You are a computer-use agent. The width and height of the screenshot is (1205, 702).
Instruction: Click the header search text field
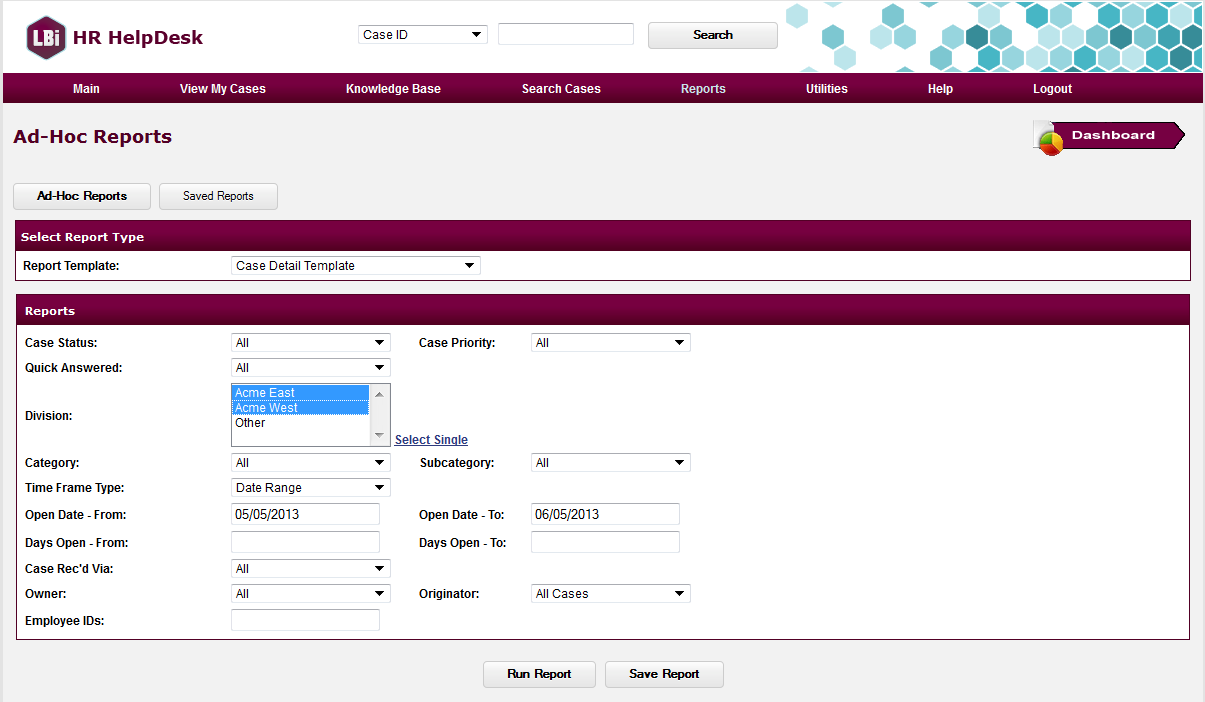pyautogui.click(x=566, y=34)
